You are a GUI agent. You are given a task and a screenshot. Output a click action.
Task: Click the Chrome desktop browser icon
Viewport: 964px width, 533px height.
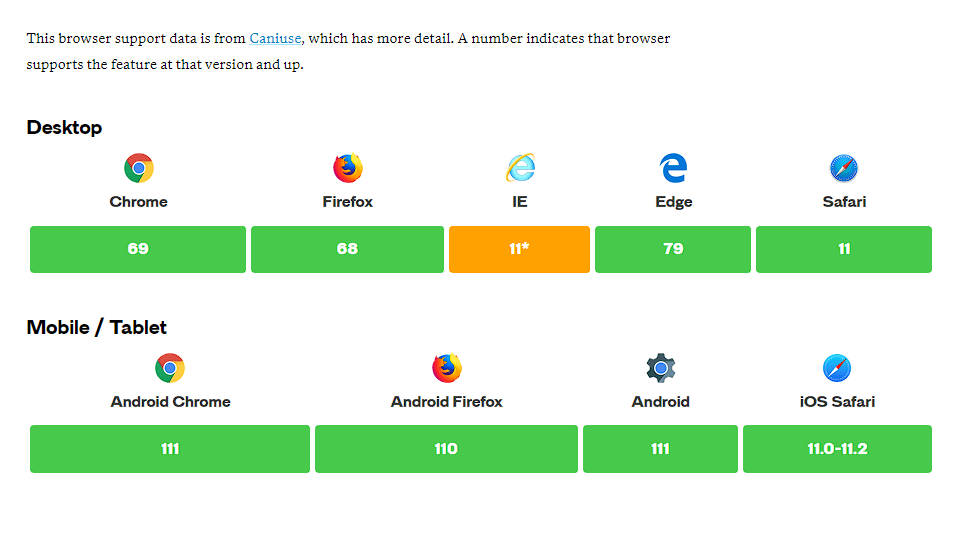[139, 168]
